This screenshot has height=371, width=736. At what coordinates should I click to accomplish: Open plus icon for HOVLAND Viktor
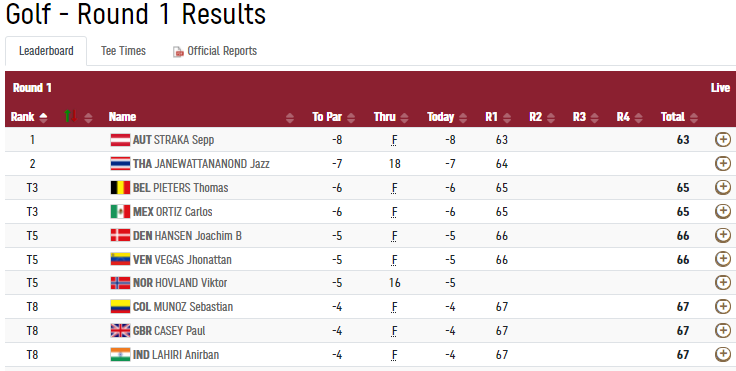tap(722, 282)
